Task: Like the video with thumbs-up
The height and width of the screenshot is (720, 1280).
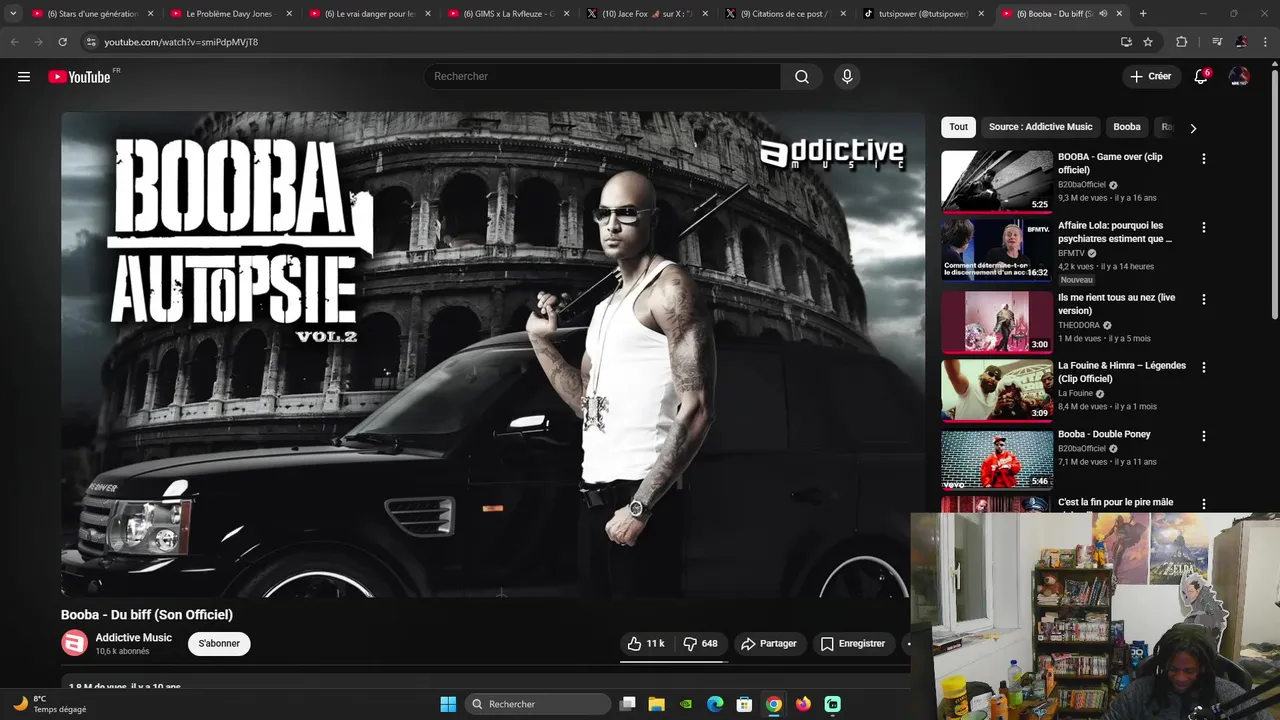Action: click(646, 644)
